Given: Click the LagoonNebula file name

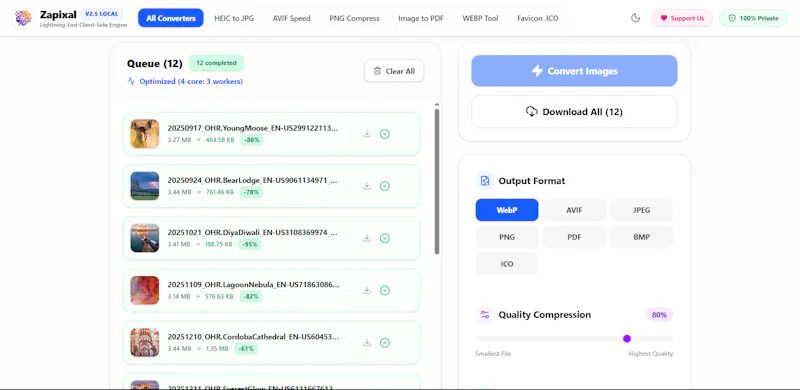Looking at the screenshot, I should [253, 284].
